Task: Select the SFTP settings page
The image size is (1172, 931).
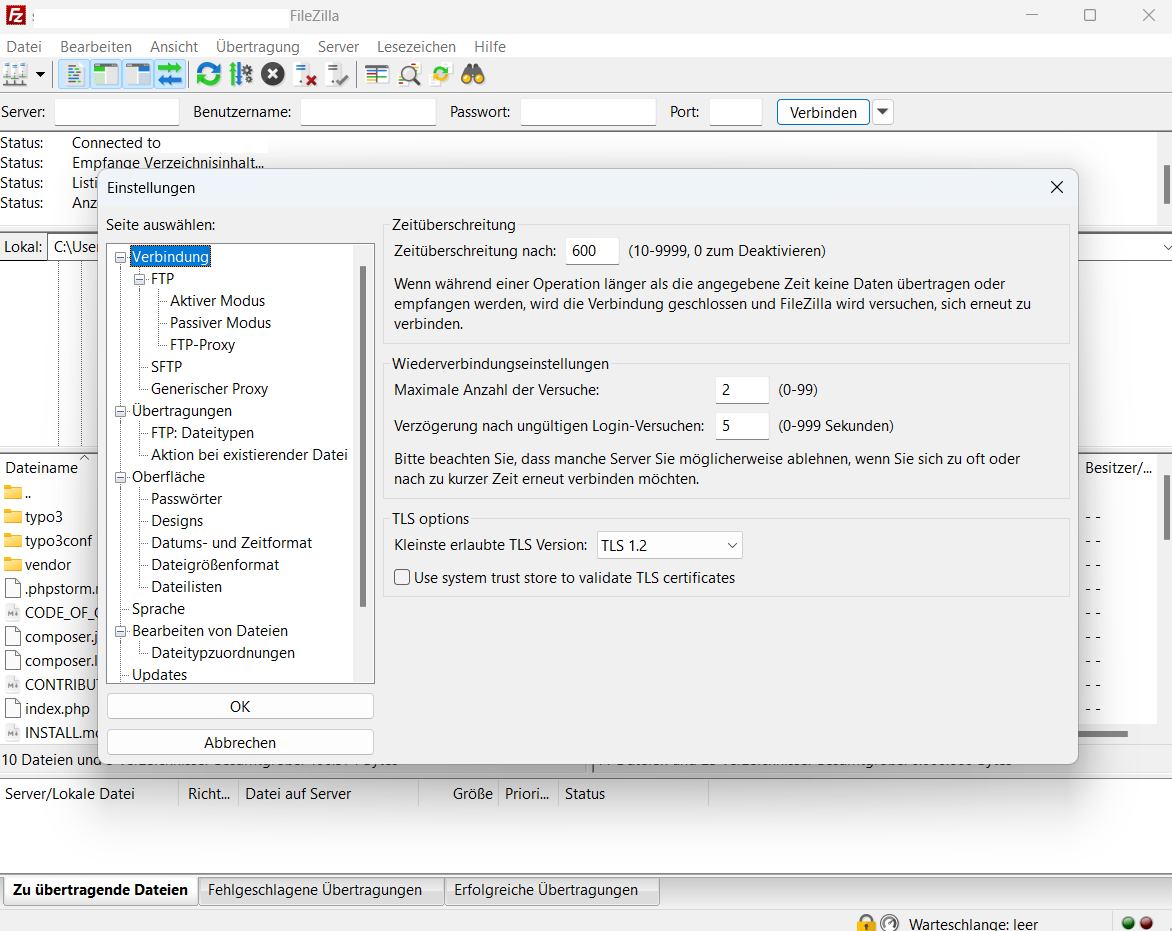Action: coord(166,366)
